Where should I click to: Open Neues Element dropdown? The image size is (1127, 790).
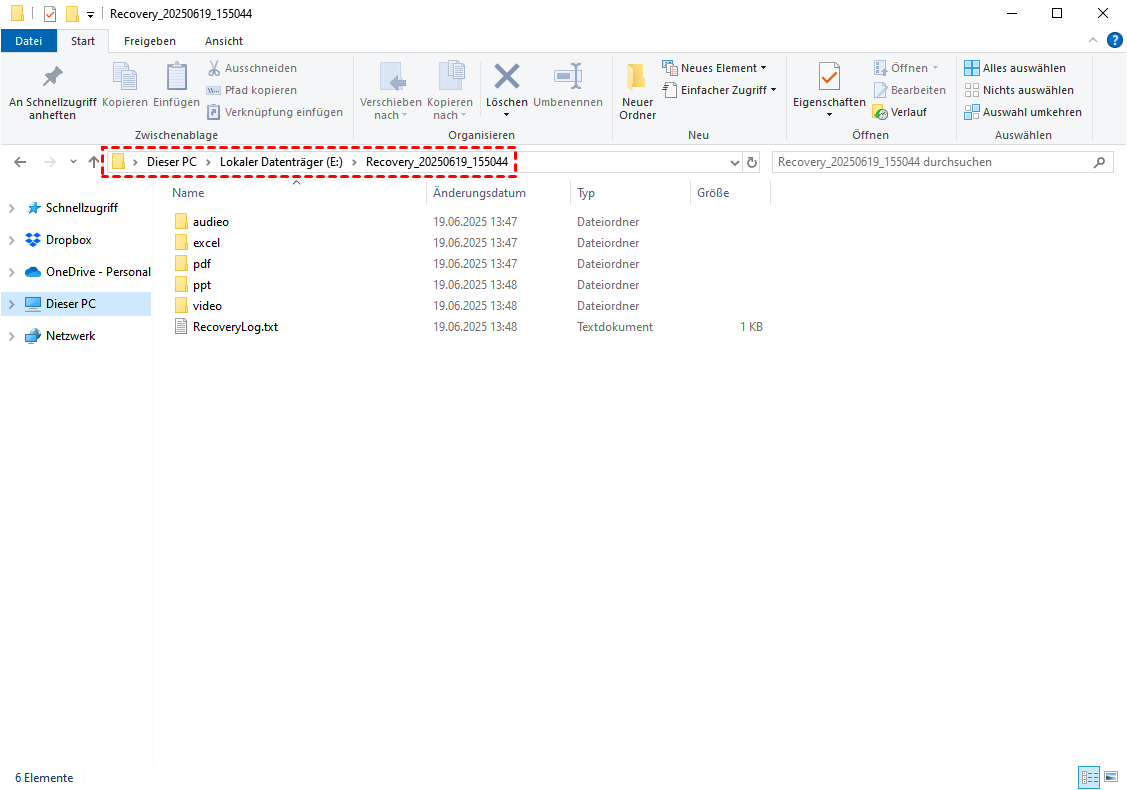(714, 68)
